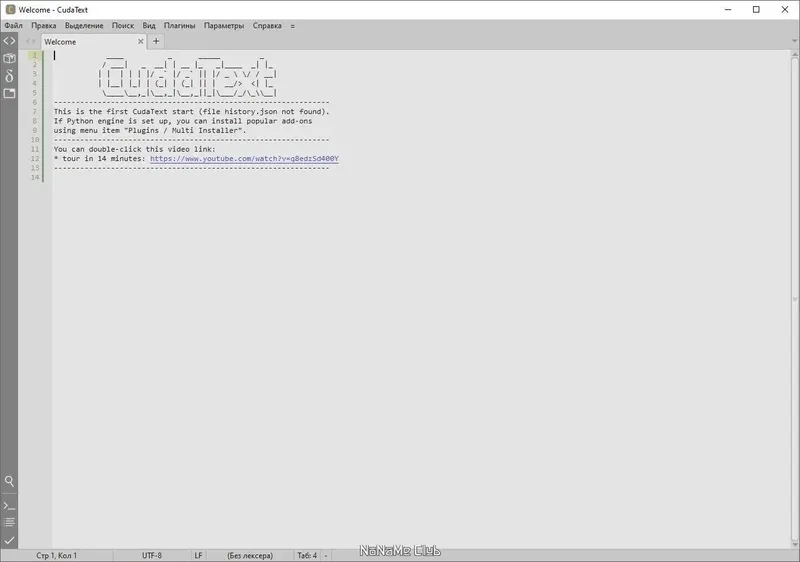Open the Файл menu
This screenshot has height=562, width=800.
(x=13, y=25)
